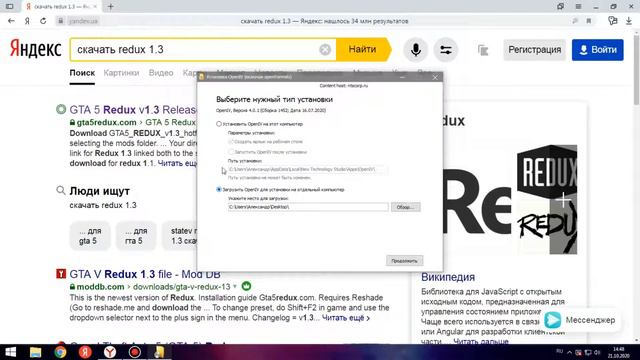
Task: Click the download location path field
Action: click(308, 207)
